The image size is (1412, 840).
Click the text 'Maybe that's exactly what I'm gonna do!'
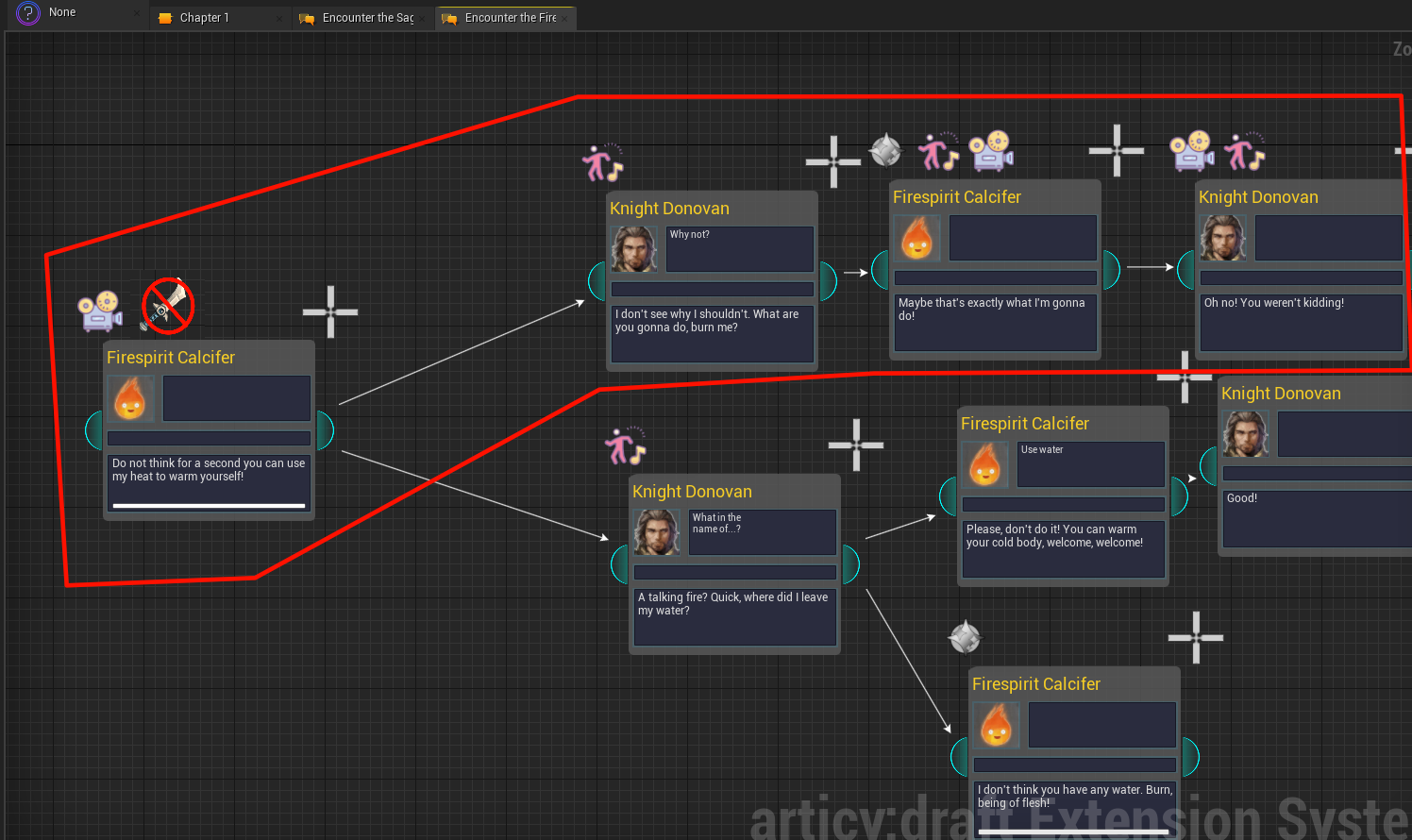[x=992, y=310]
